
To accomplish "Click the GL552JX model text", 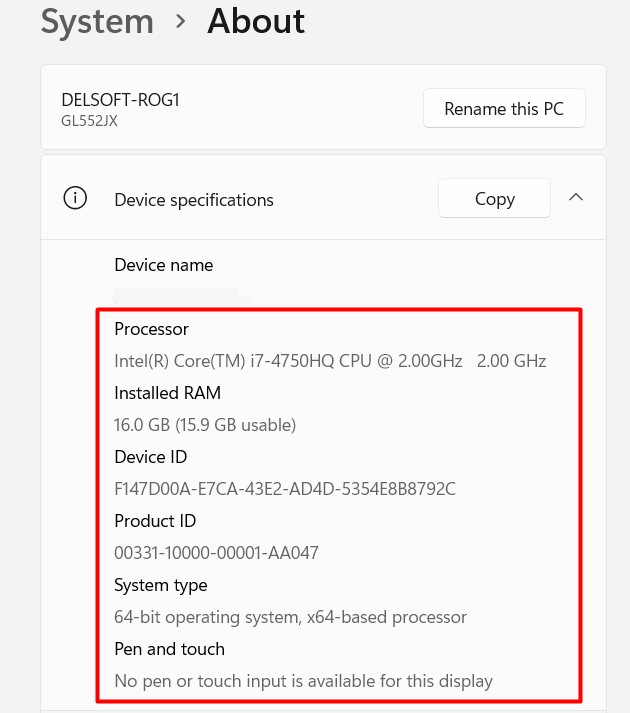I will [x=91, y=119].
